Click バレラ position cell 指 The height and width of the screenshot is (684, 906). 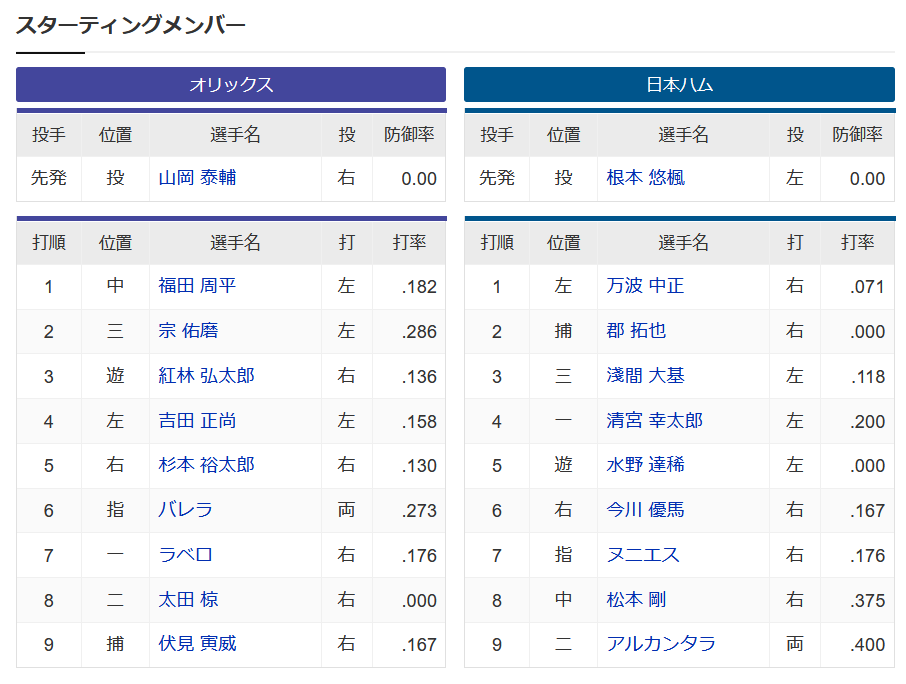click(x=115, y=510)
